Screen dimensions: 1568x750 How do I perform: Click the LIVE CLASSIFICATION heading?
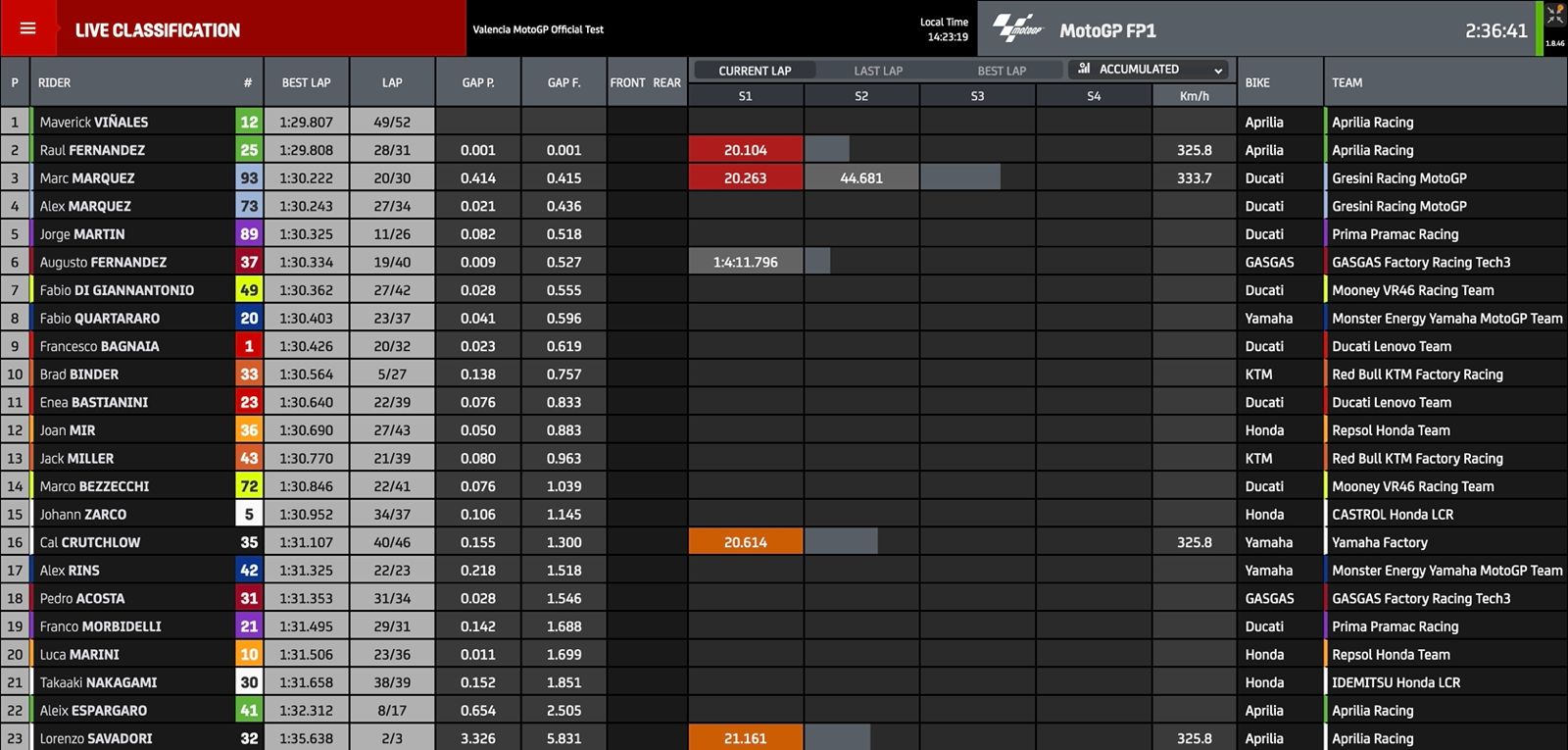(158, 30)
